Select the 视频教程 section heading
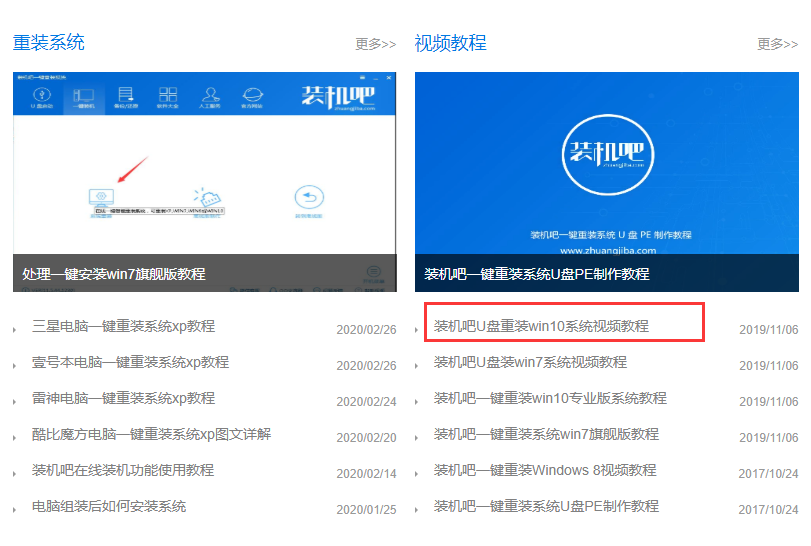The width and height of the screenshot is (811, 546). coord(450,42)
